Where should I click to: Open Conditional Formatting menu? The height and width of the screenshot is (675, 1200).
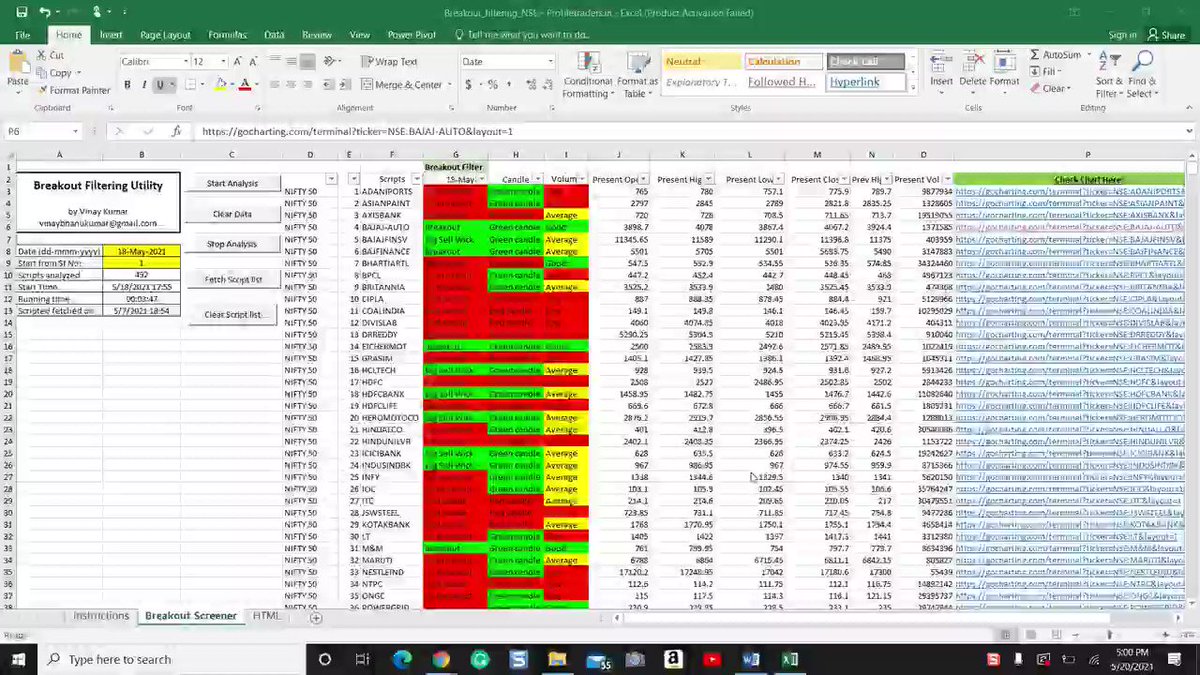pos(587,73)
